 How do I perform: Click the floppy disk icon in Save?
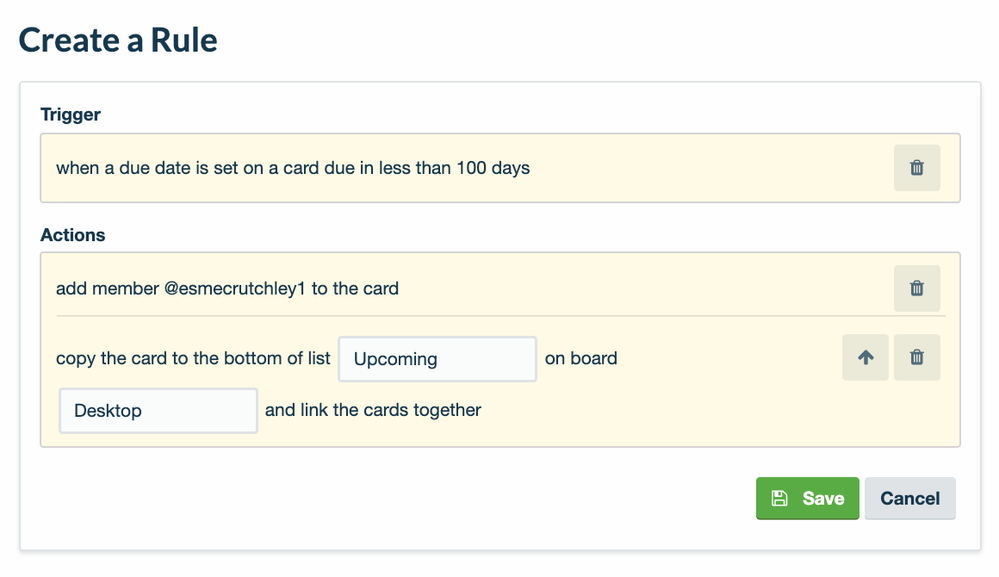coord(780,498)
